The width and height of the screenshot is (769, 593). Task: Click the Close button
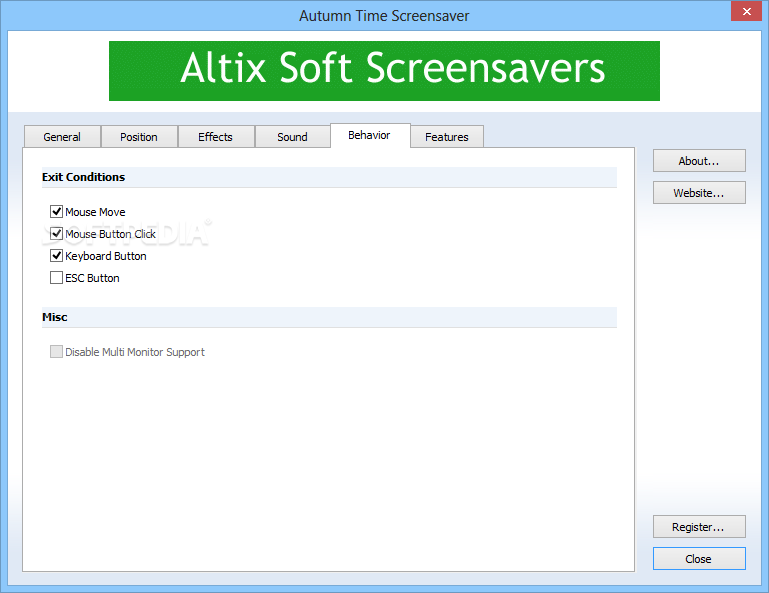[699, 559]
